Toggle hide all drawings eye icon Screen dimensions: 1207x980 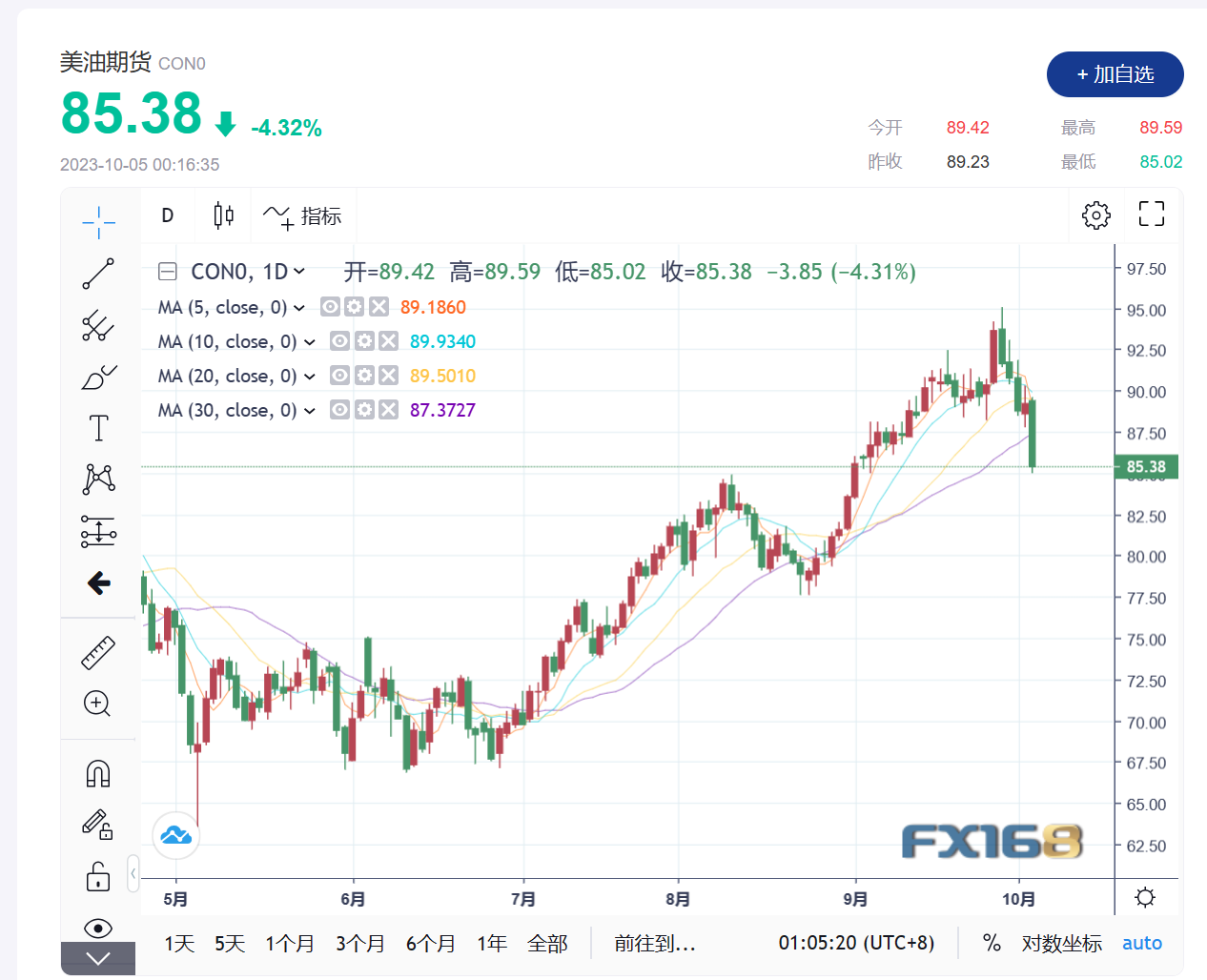click(x=98, y=928)
